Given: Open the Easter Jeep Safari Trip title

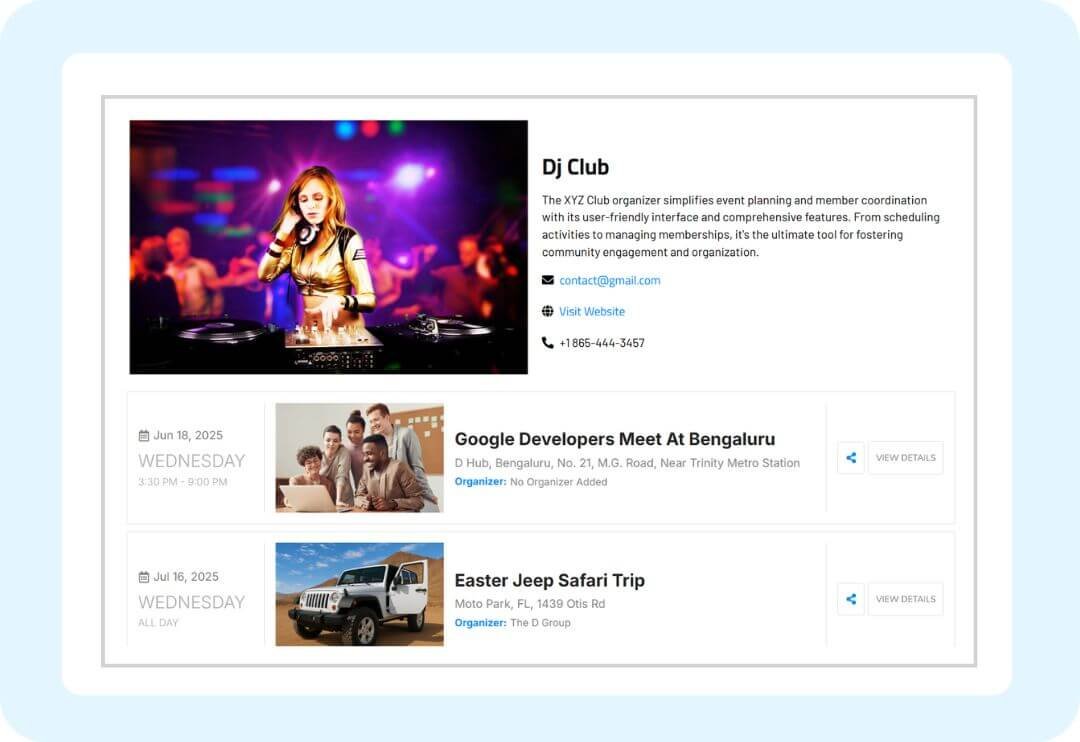Looking at the screenshot, I should pyautogui.click(x=549, y=580).
